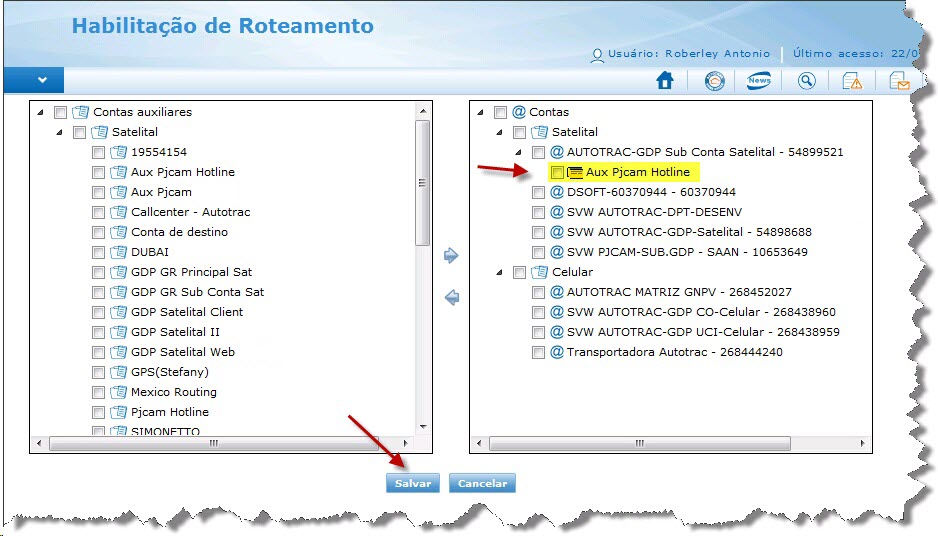Tick the Conta de destino checkbox
938x536 pixels.
pyautogui.click(x=99, y=232)
